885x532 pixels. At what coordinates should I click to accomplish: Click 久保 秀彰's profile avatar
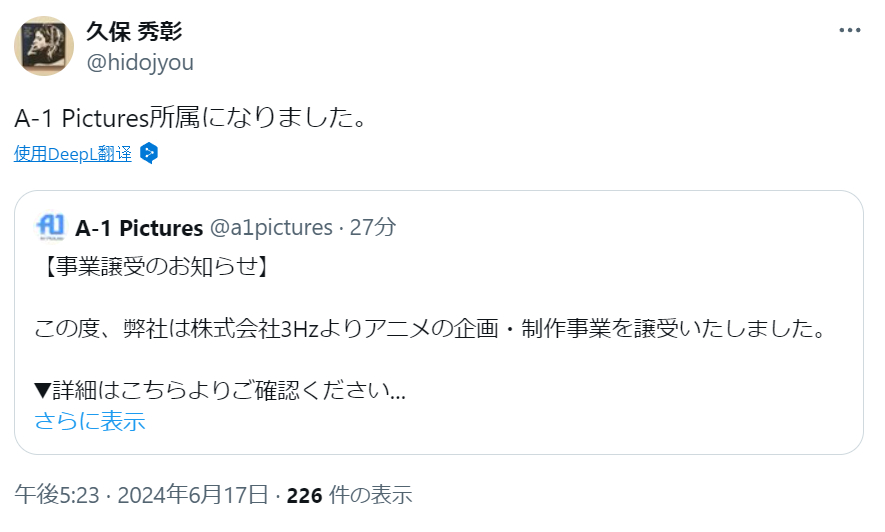[42, 47]
